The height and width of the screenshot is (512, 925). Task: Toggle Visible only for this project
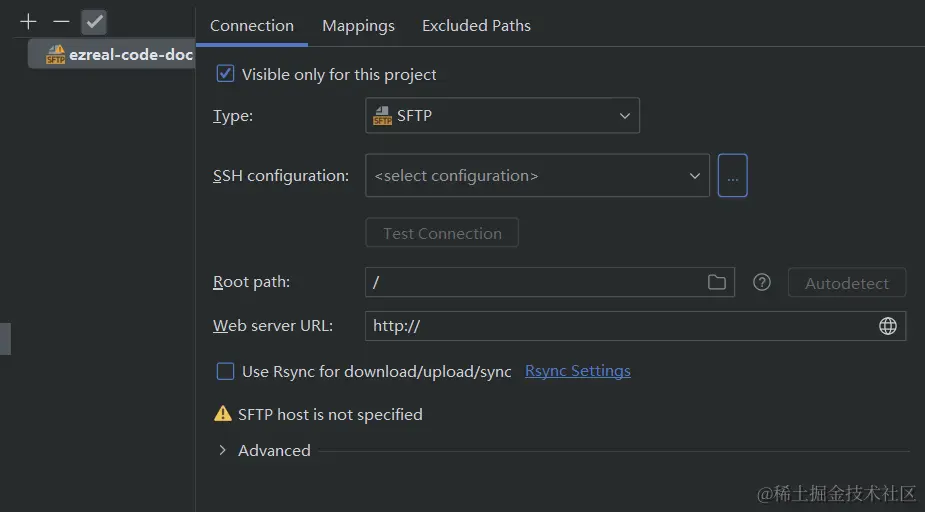pyautogui.click(x=226, y=74)
